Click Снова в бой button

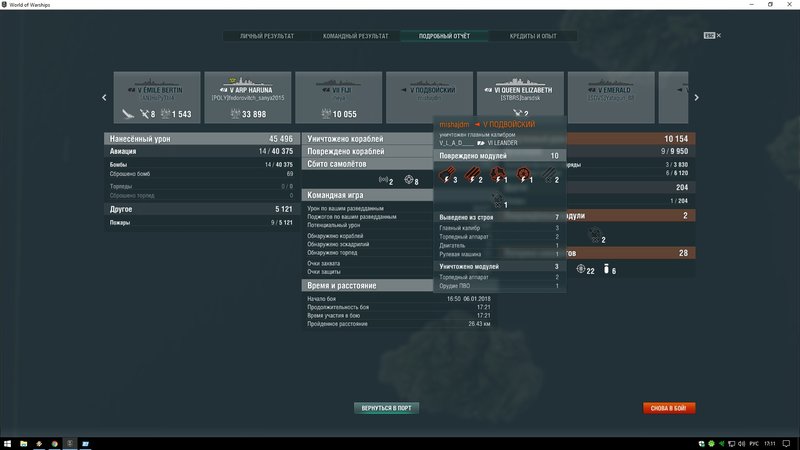pyautogui.click(x=669, y=408)
